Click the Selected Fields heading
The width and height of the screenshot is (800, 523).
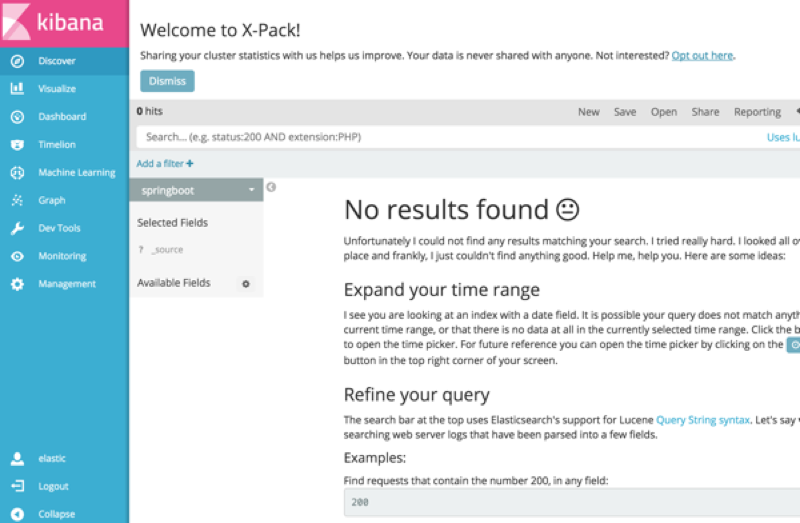point(172,222)
